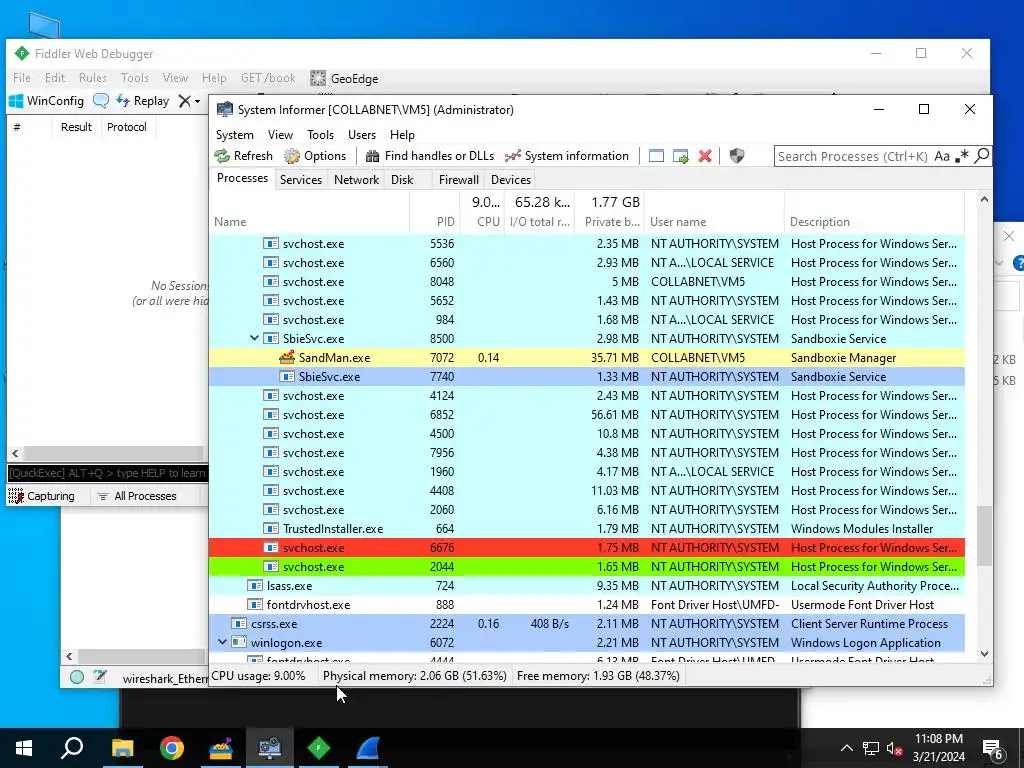Screen dimensions: 1024x768
Task: Select the SandMan.exe process row
Action: pos(586,358)
